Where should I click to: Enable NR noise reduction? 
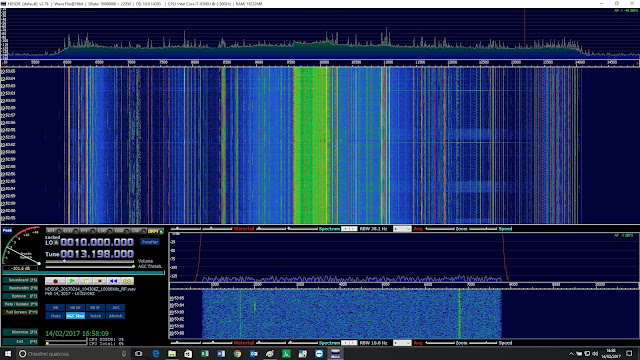click(56, 308)
